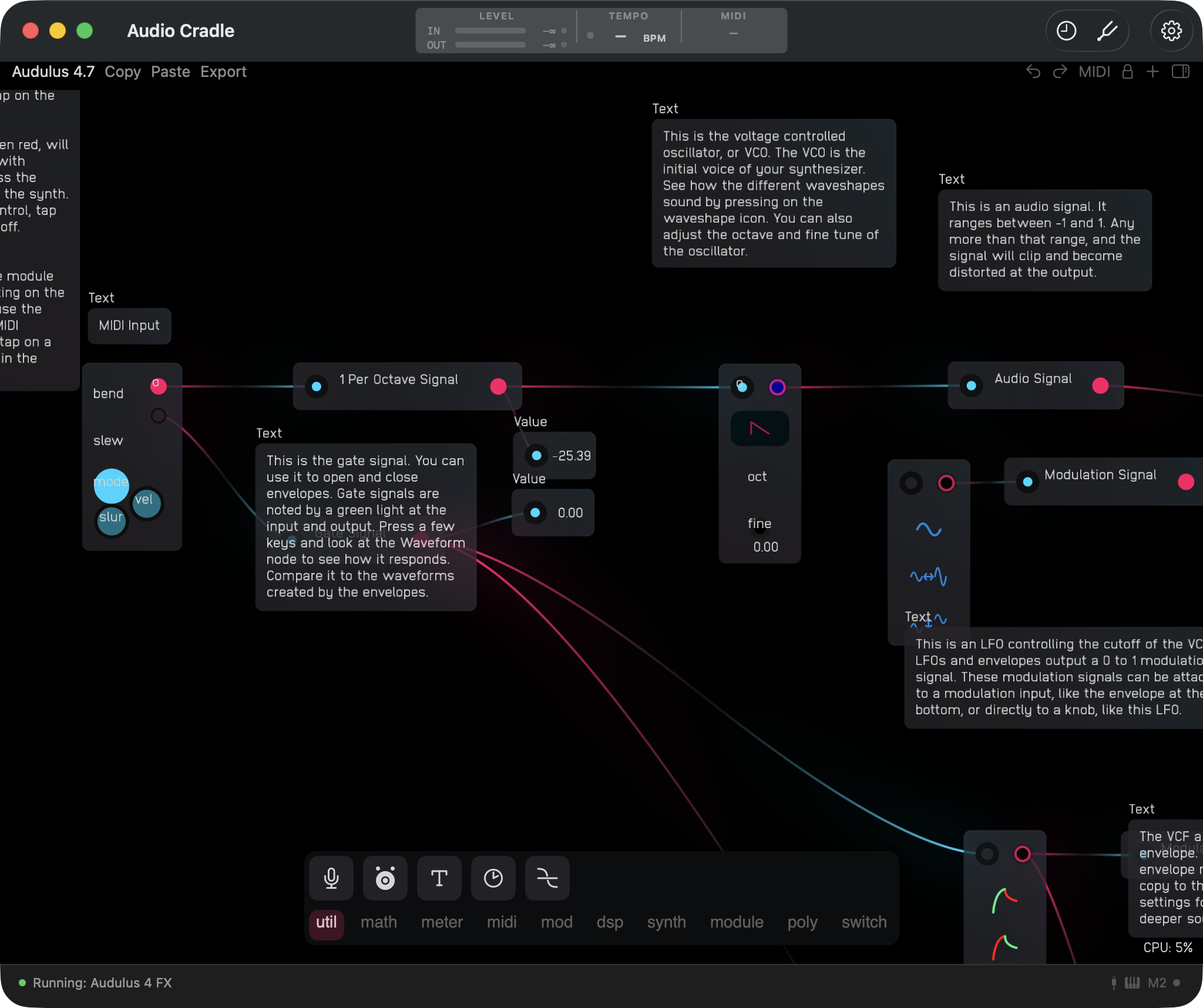
Task: Click the Audio Signal output port
Action: (1100, 385)
